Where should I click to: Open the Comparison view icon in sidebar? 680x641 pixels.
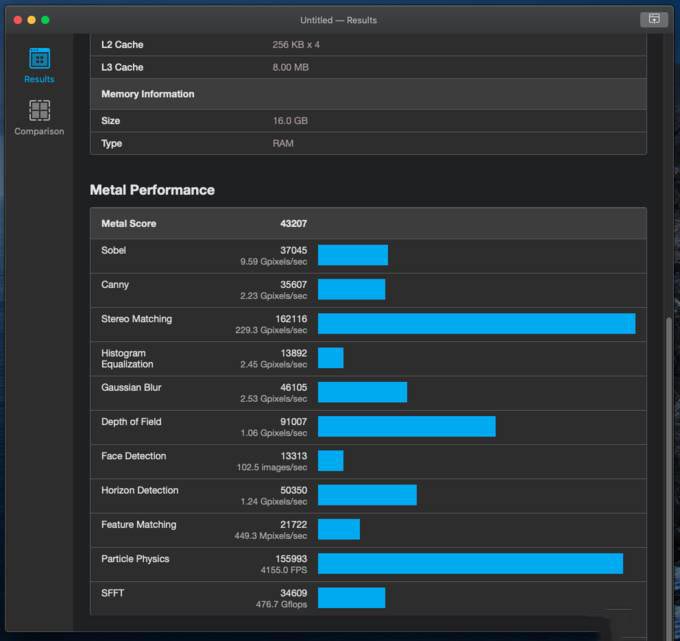39,110
